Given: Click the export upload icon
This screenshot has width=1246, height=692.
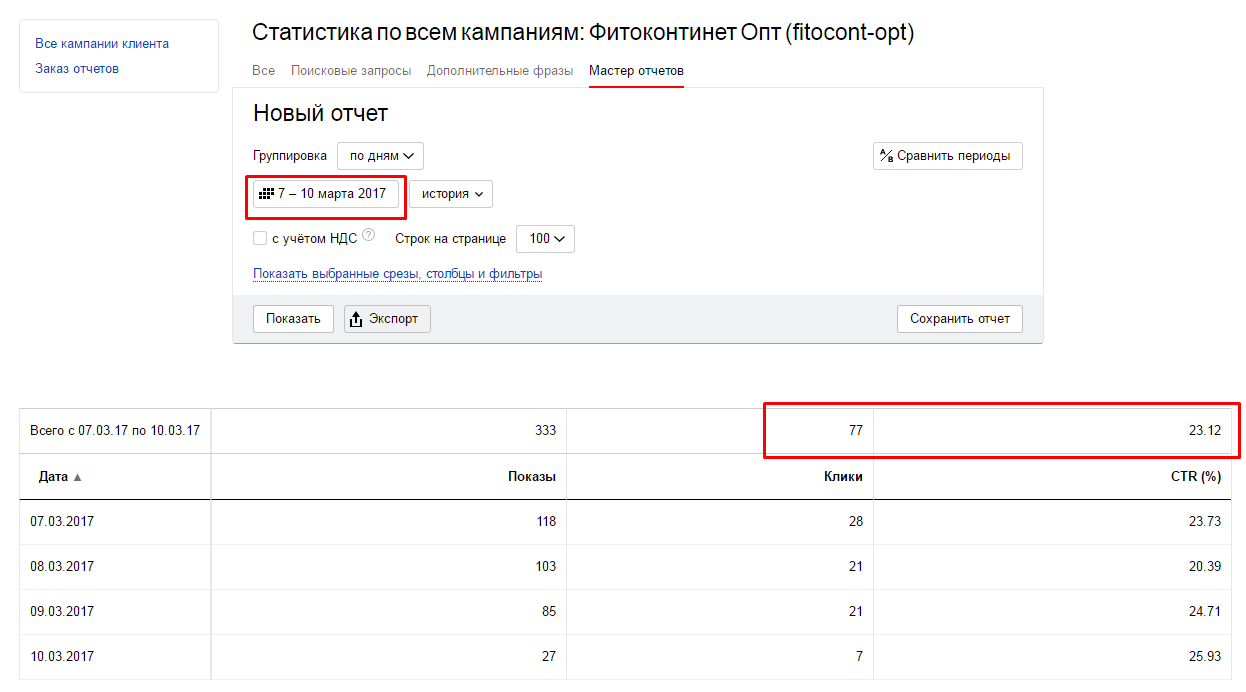Looking at the screenshot, I should point(356,319).
